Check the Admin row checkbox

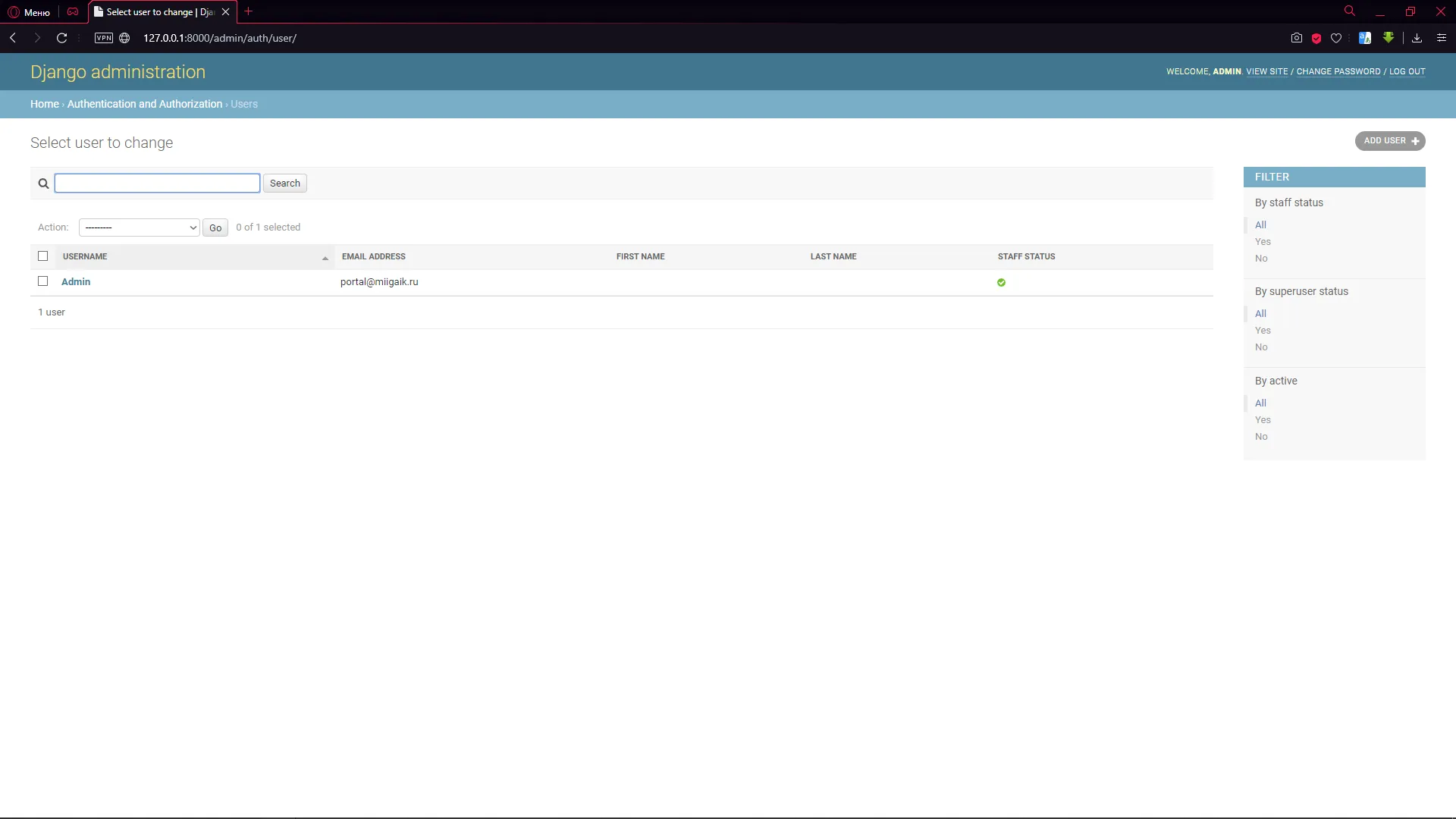(43, 281)
